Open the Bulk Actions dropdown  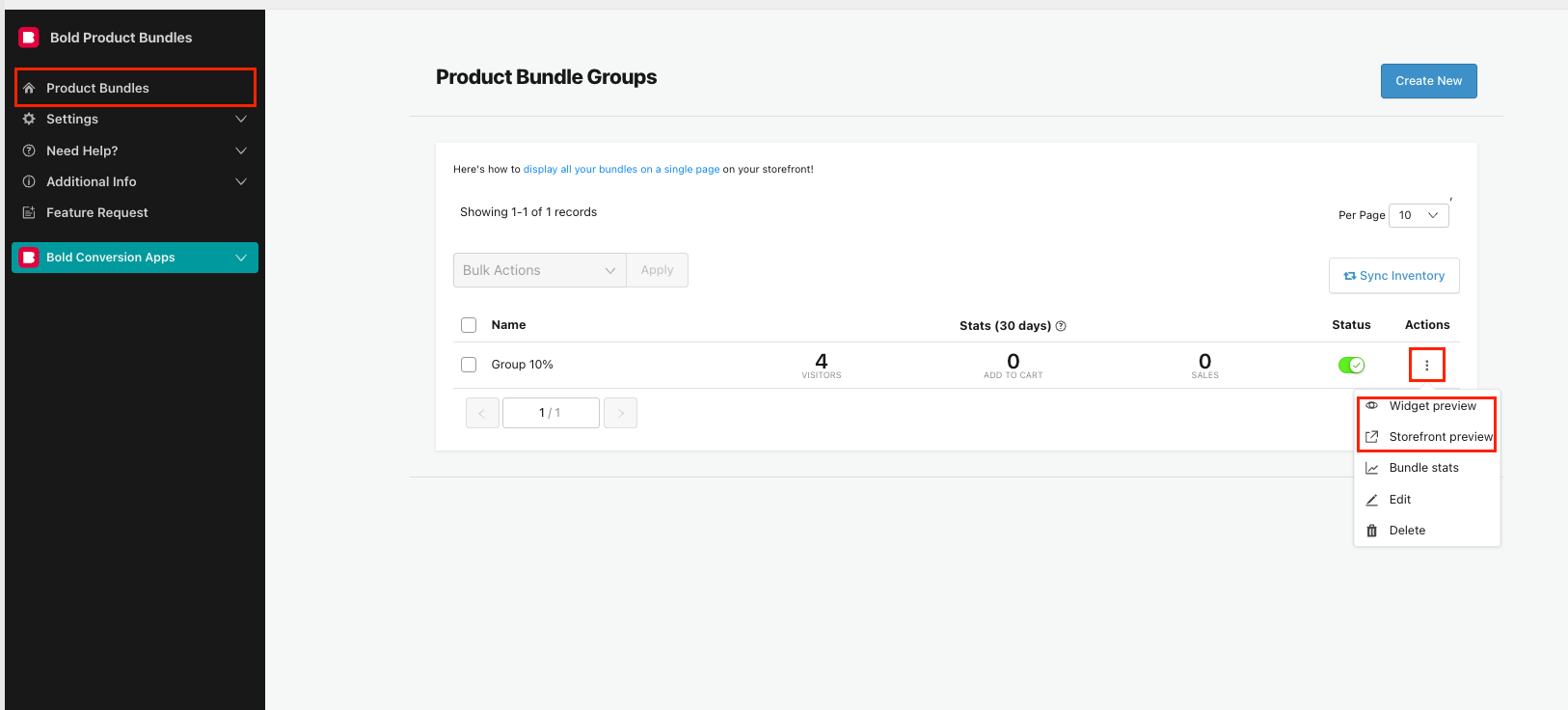coord(540,270)
